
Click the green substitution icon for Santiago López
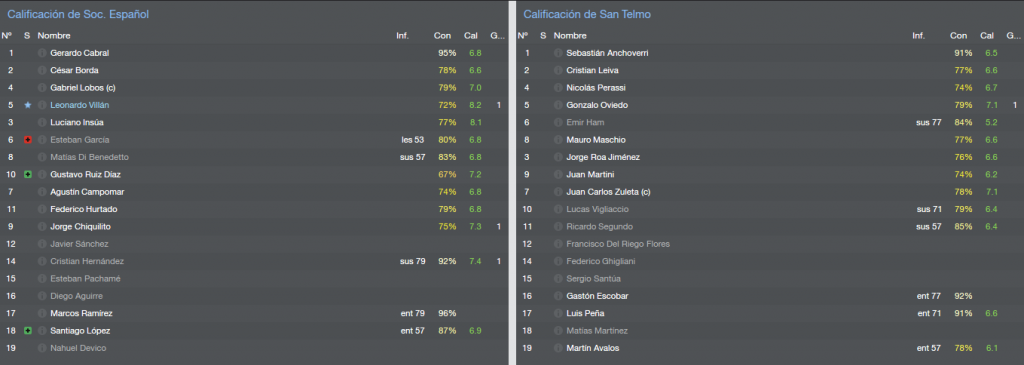coord(27,331)
